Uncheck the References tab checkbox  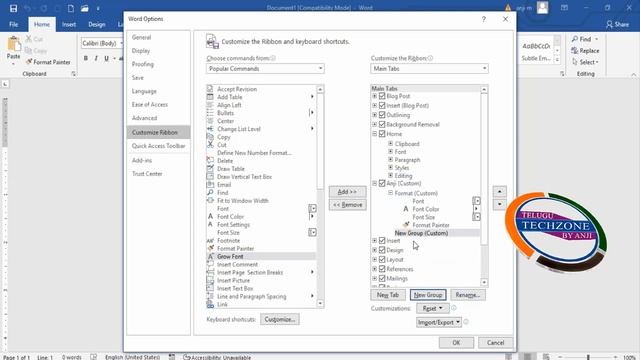382,269
